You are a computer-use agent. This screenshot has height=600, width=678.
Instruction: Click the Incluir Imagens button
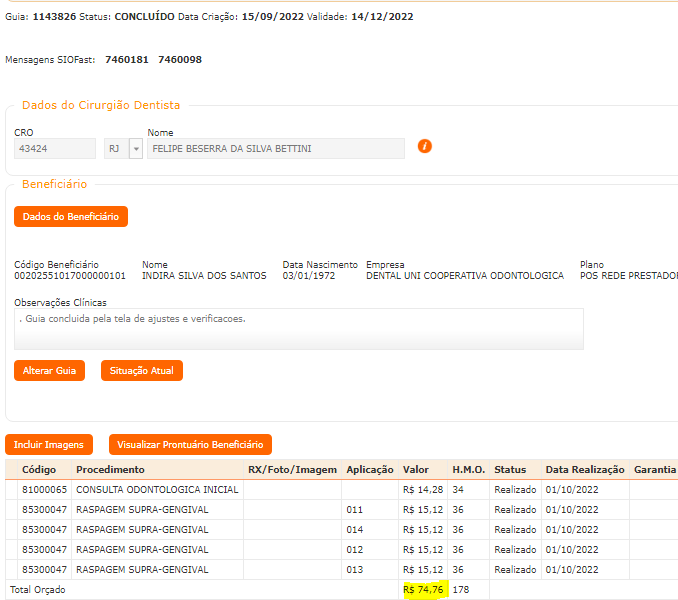[50, 444]
